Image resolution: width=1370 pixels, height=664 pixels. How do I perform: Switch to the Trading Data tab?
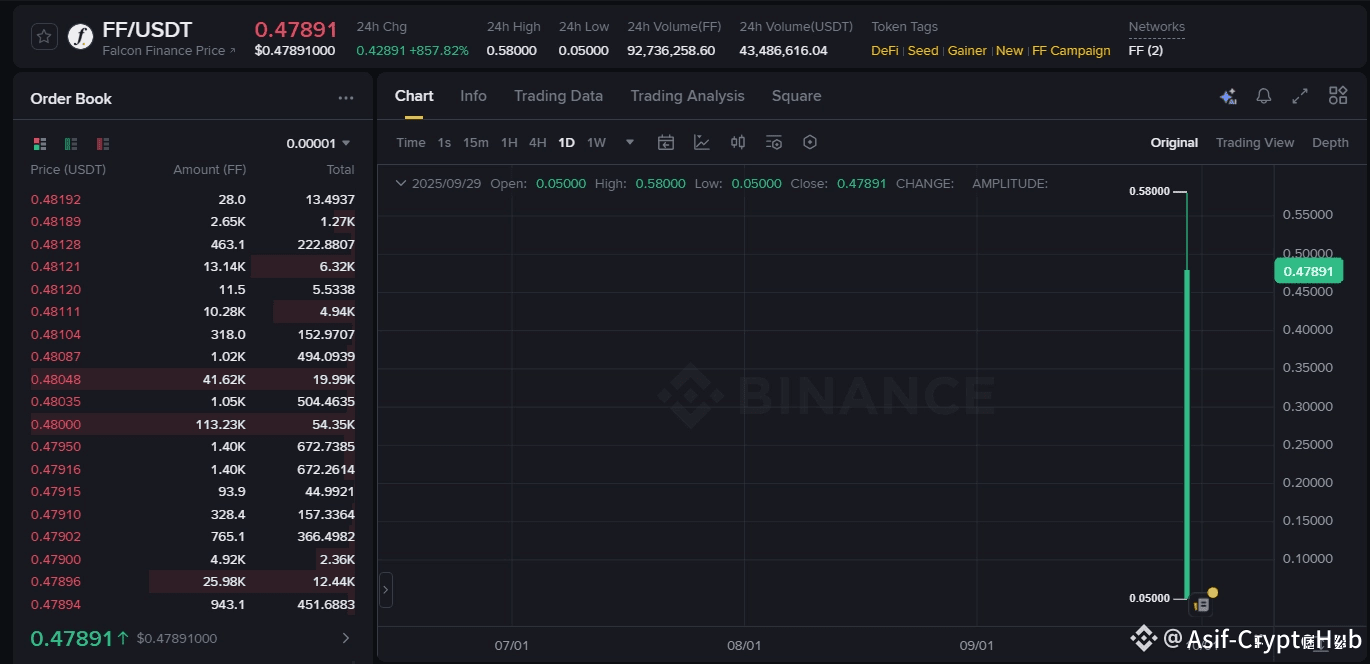(558, 96)
